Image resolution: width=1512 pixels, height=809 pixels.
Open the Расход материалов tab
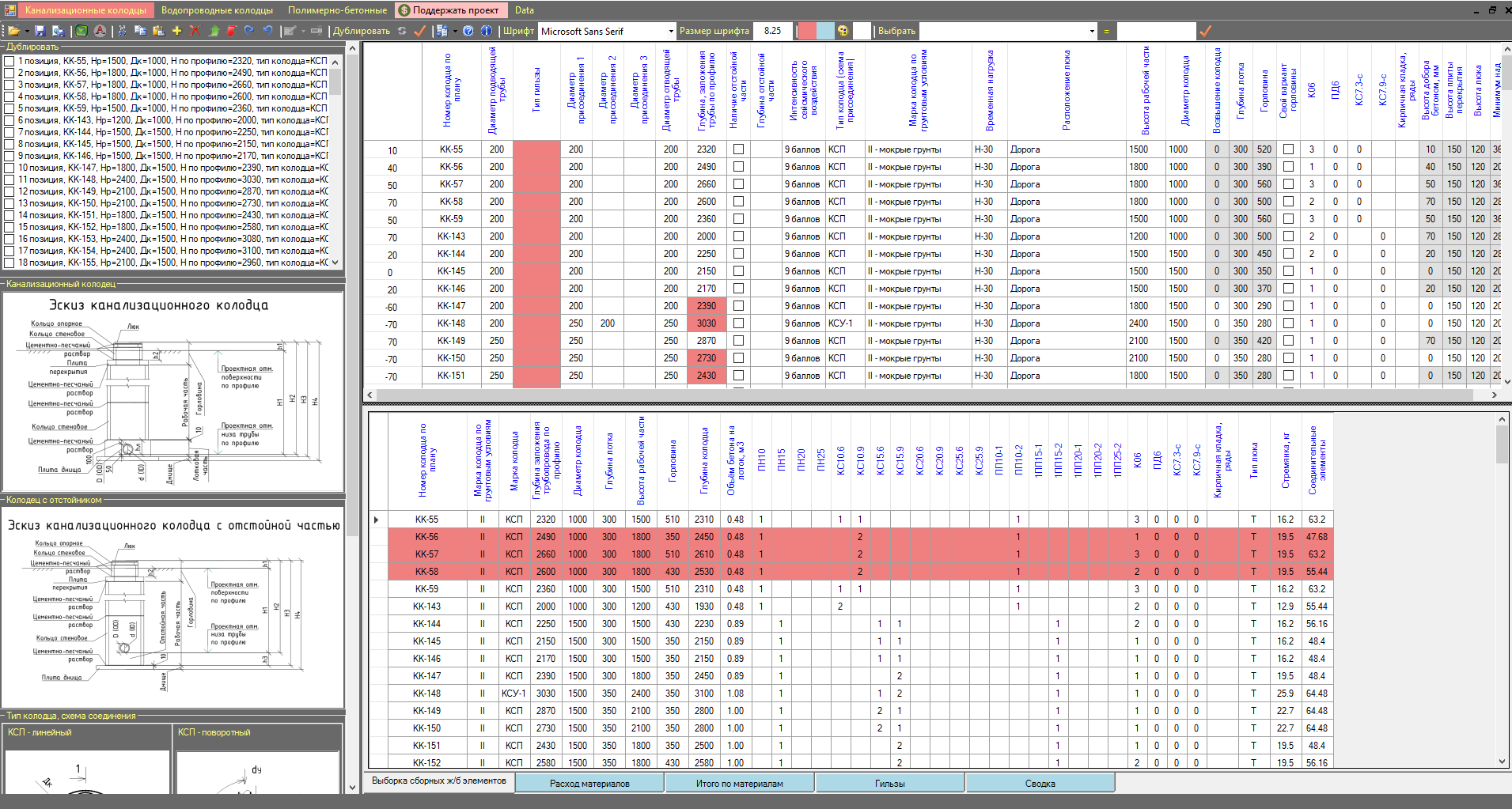coord(589,784)
